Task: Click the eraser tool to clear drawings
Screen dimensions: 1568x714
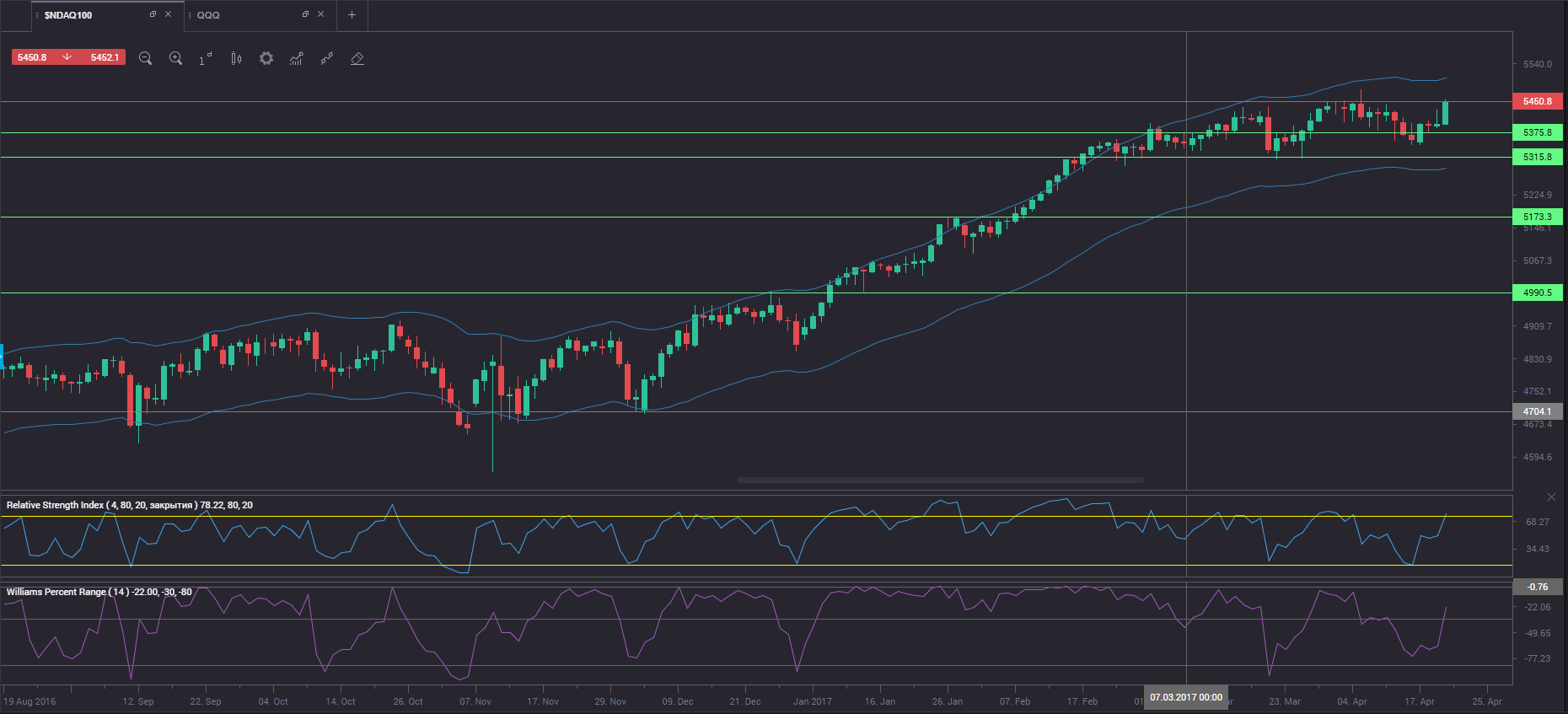Action: (357, 58)
